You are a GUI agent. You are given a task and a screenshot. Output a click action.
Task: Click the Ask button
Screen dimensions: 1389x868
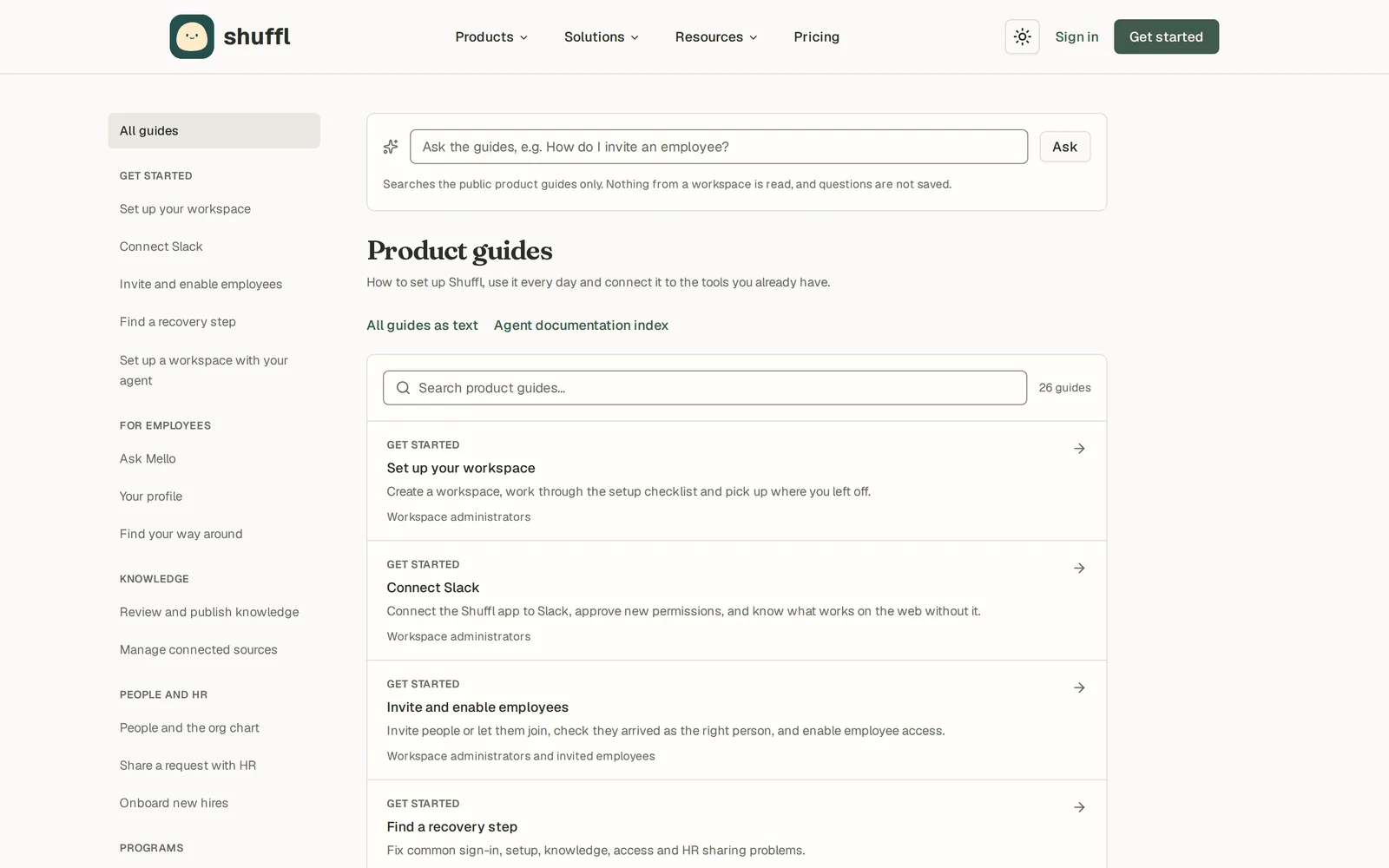(1064, 147)
